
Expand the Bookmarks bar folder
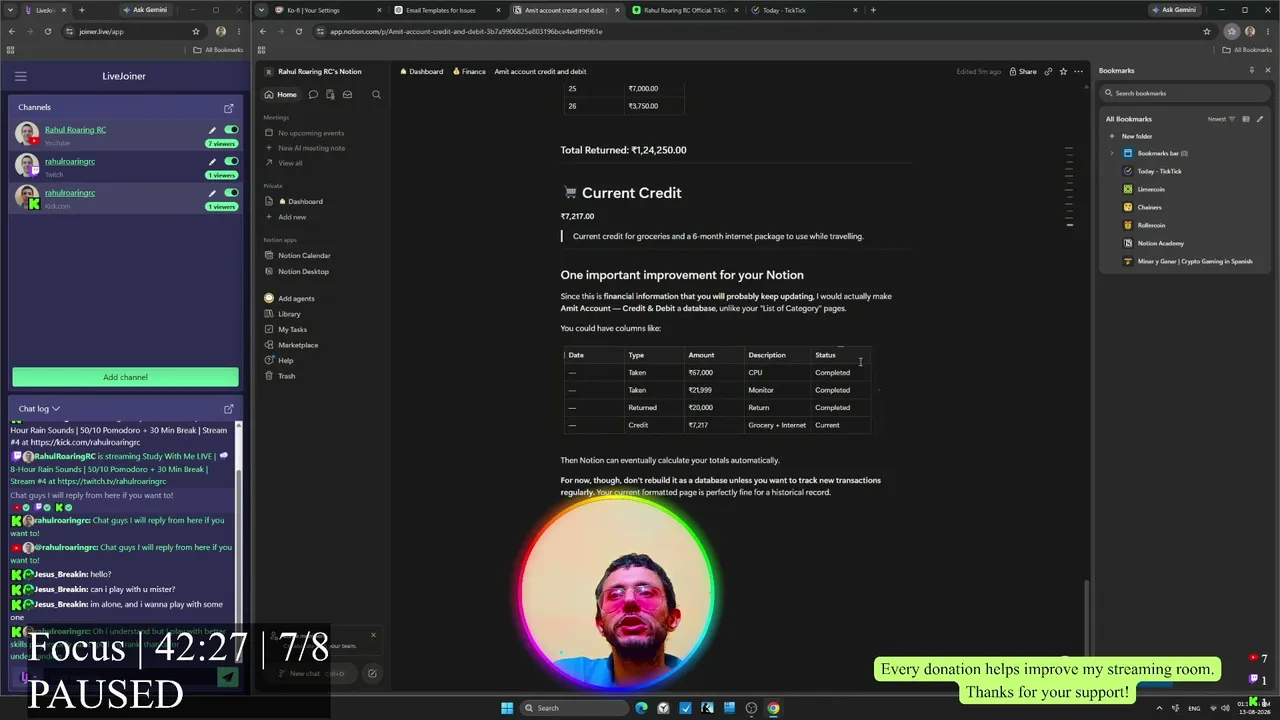1112,154
